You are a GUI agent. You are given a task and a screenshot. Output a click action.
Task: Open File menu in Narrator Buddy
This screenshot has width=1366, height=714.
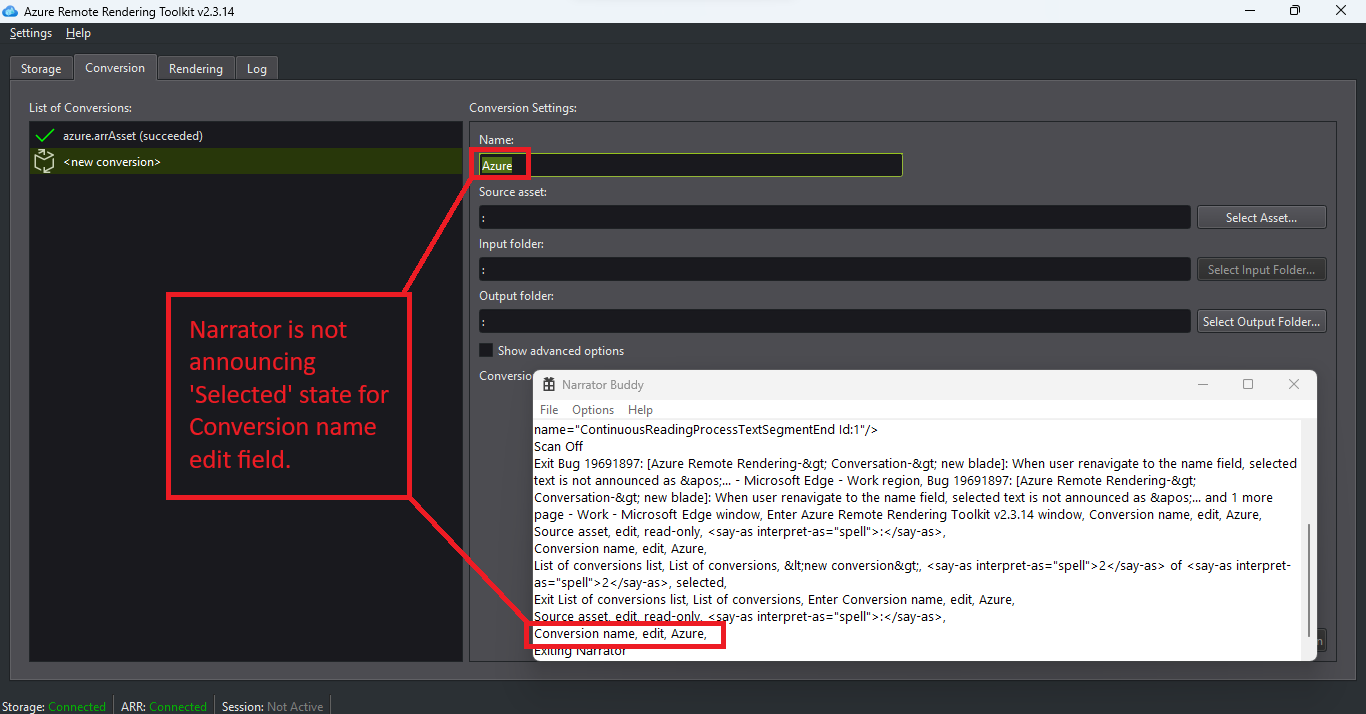[x=549, y=410]
